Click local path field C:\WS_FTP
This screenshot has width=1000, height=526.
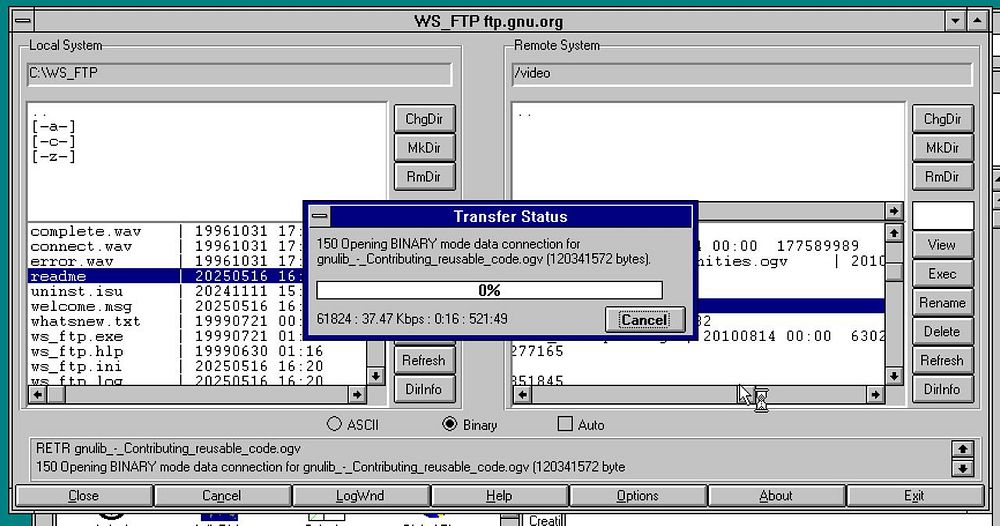(x=239, y=73)
